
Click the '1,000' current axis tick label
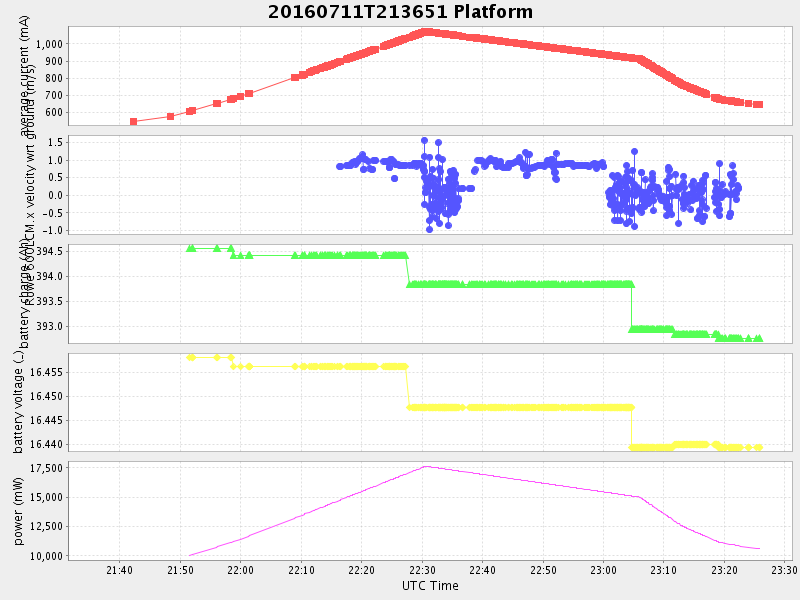(x=47, y=44)
